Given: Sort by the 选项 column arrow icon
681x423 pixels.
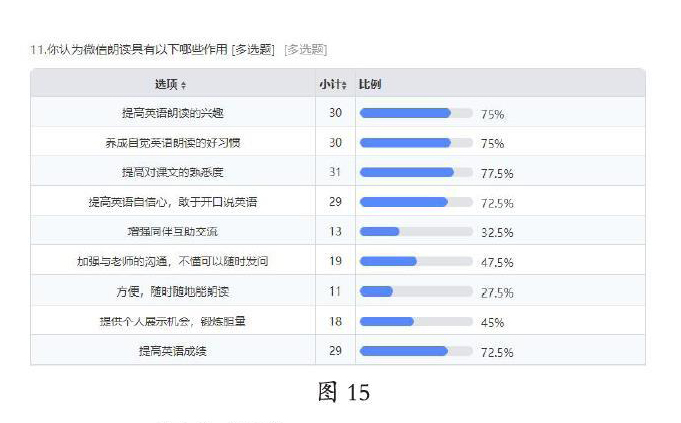Looking at the screenshot, I should point(183,85).
